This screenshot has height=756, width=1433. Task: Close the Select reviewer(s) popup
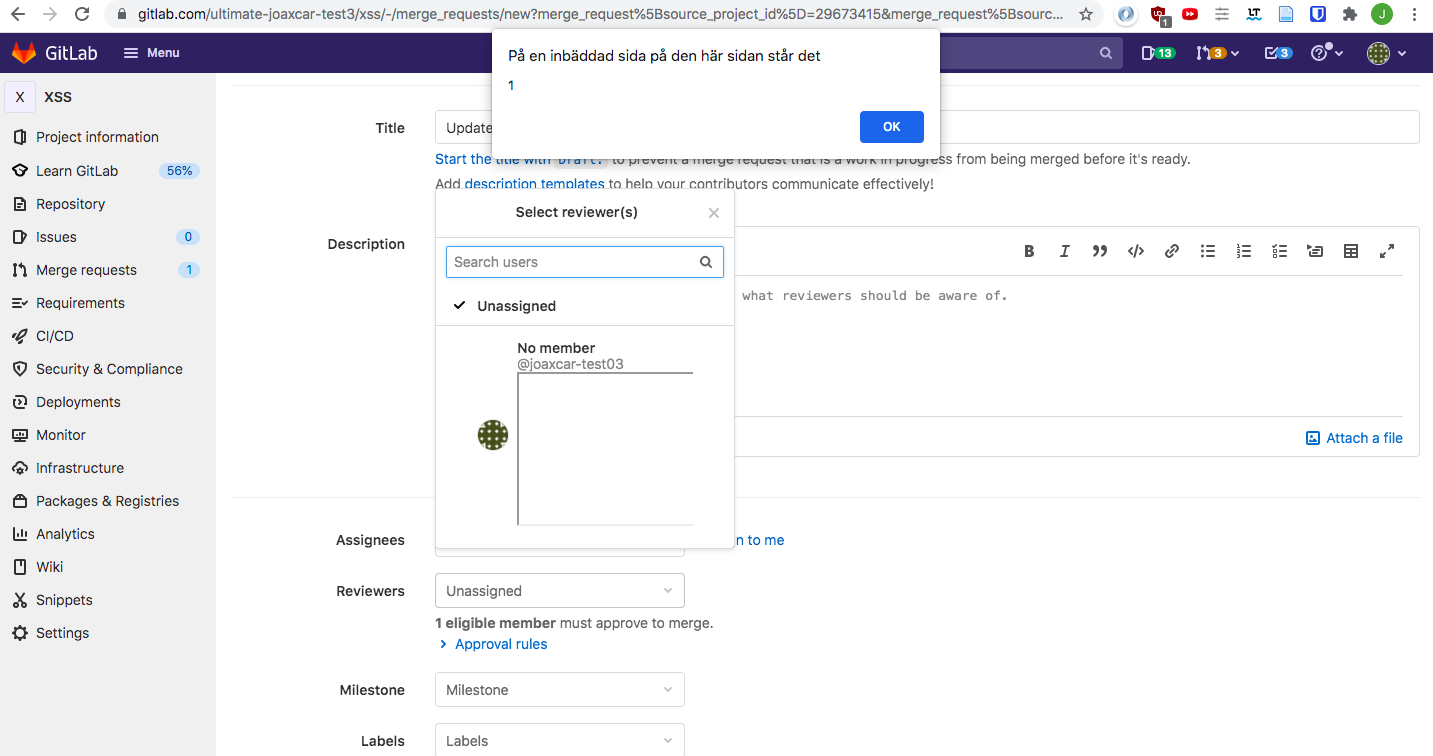714,213
